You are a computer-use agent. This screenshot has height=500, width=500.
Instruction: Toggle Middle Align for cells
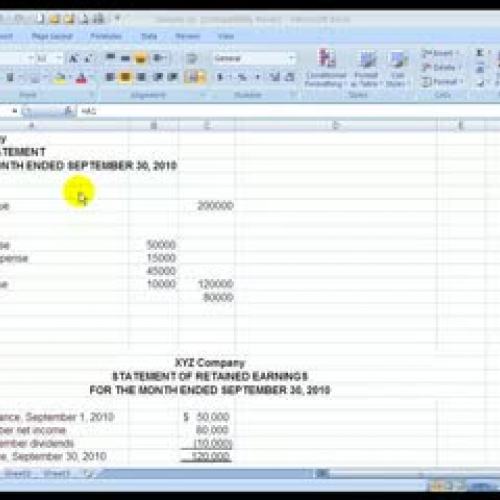pyautogui.click(x=125, y=58)
